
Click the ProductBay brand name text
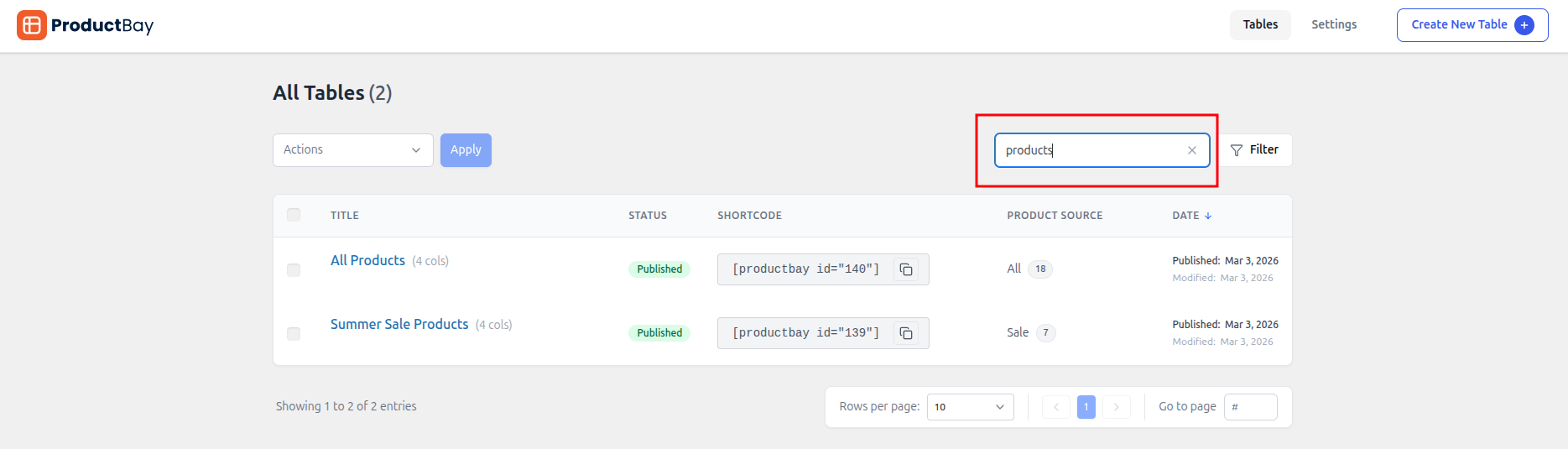(x=102, y=25)
